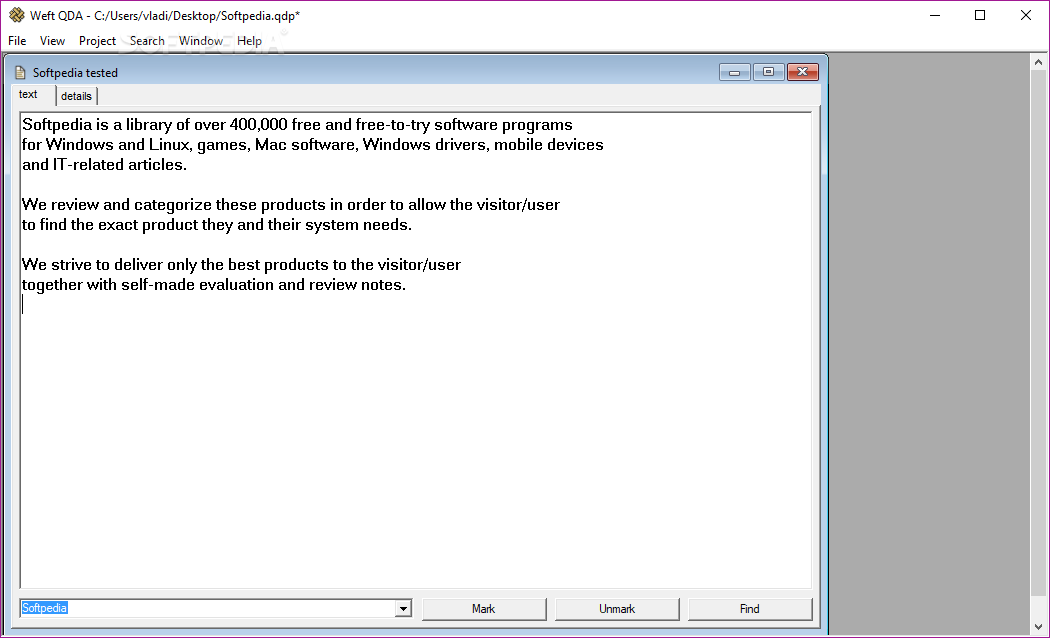
Task: Click the Softpedia tested document icon
Action: pos(20,72)
